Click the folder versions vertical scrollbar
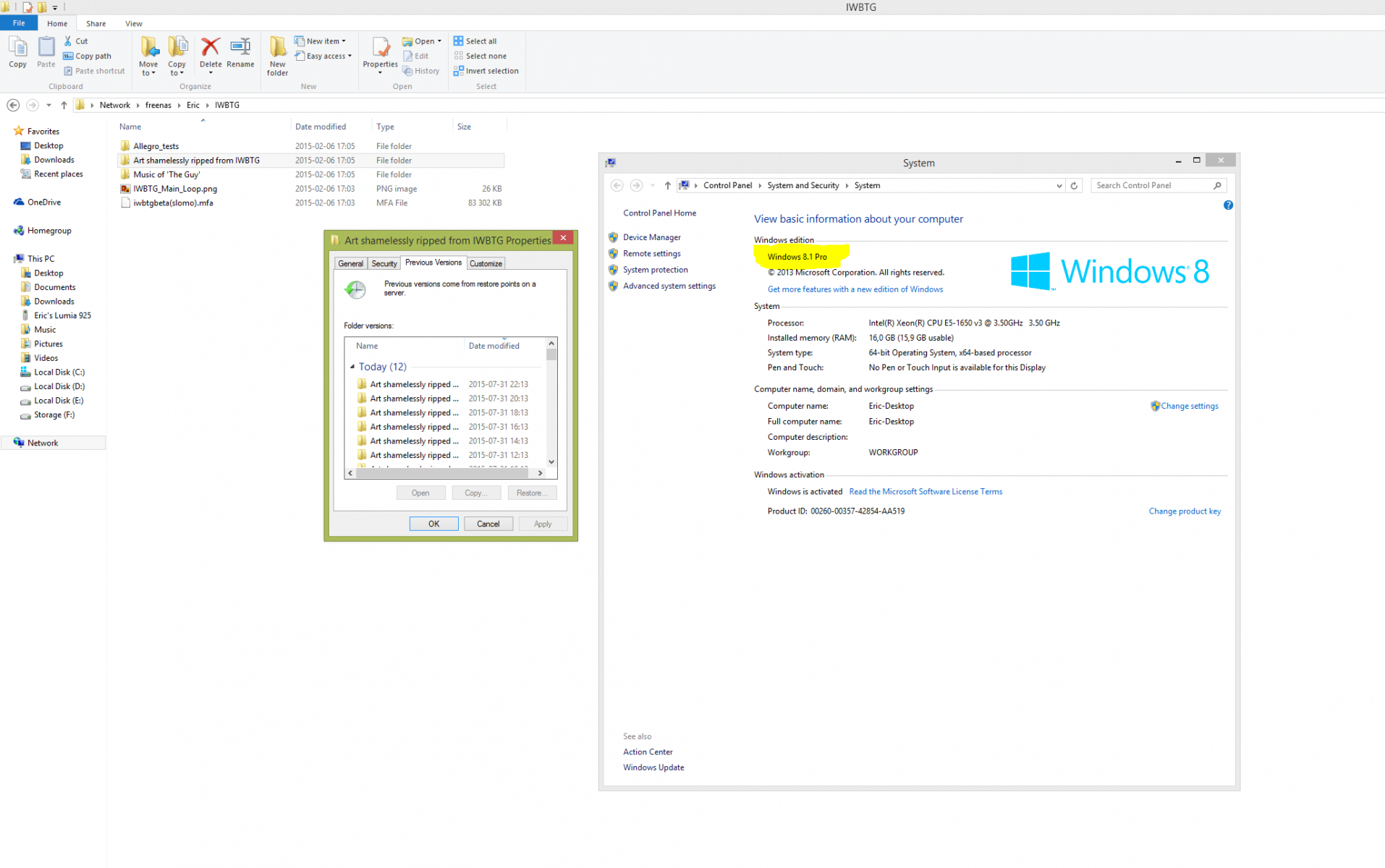The height and width of the screenshot is (868, 1385). pyautogui.click(x=551, y=405)
